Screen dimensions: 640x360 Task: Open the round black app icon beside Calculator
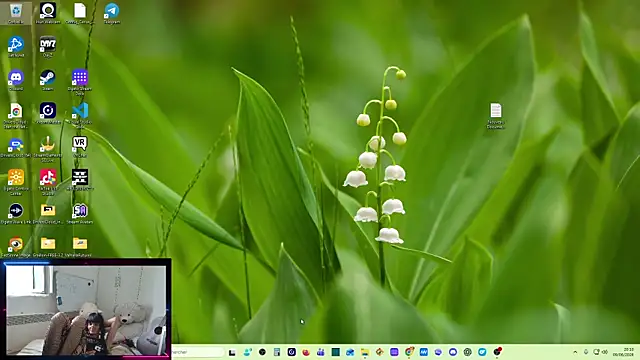tap(262, 352)
